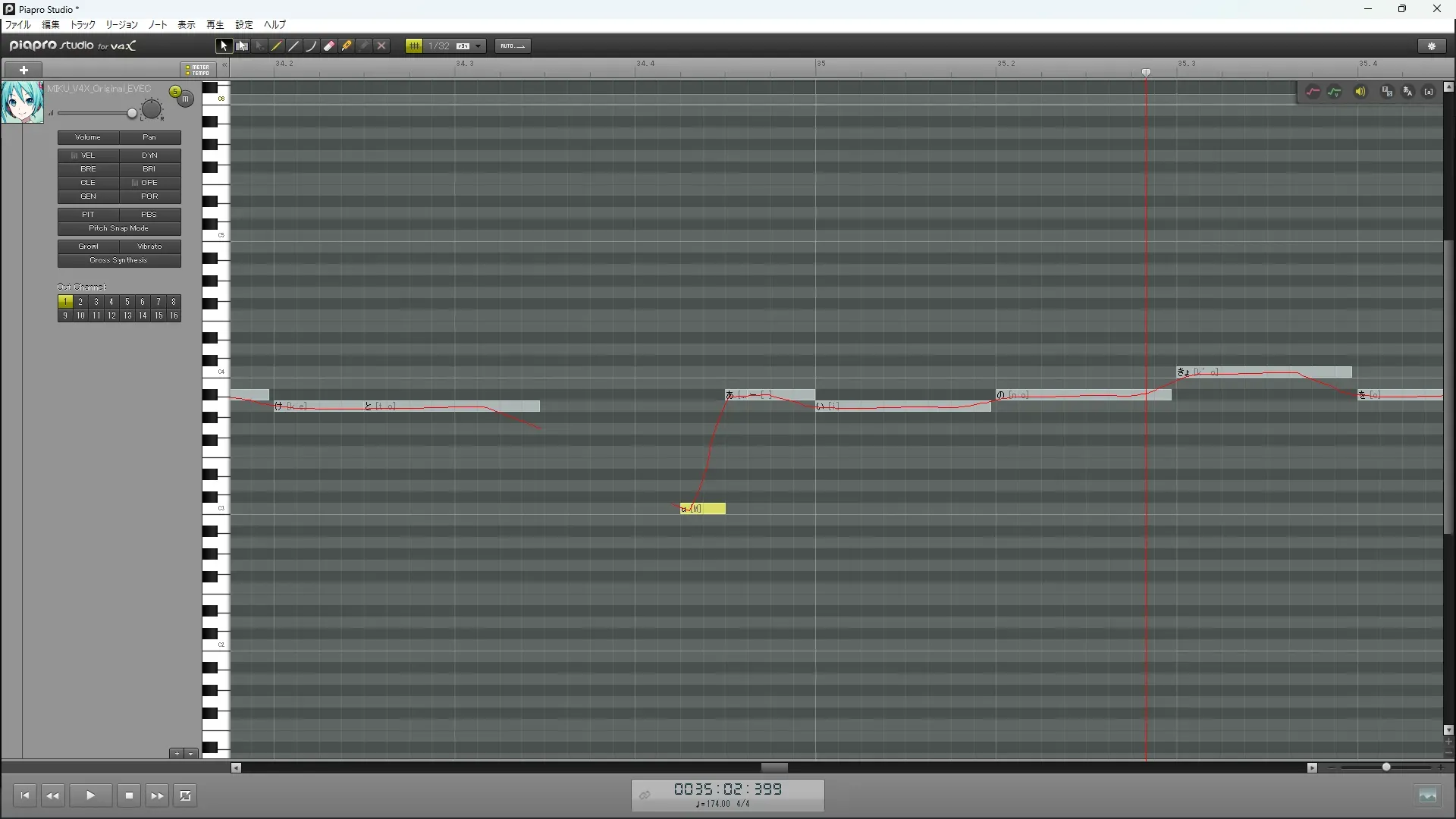Toggle the yellow grid snap button
Image resolution: width=1456 pixels, height=819 pixels.
click(414, 46)
